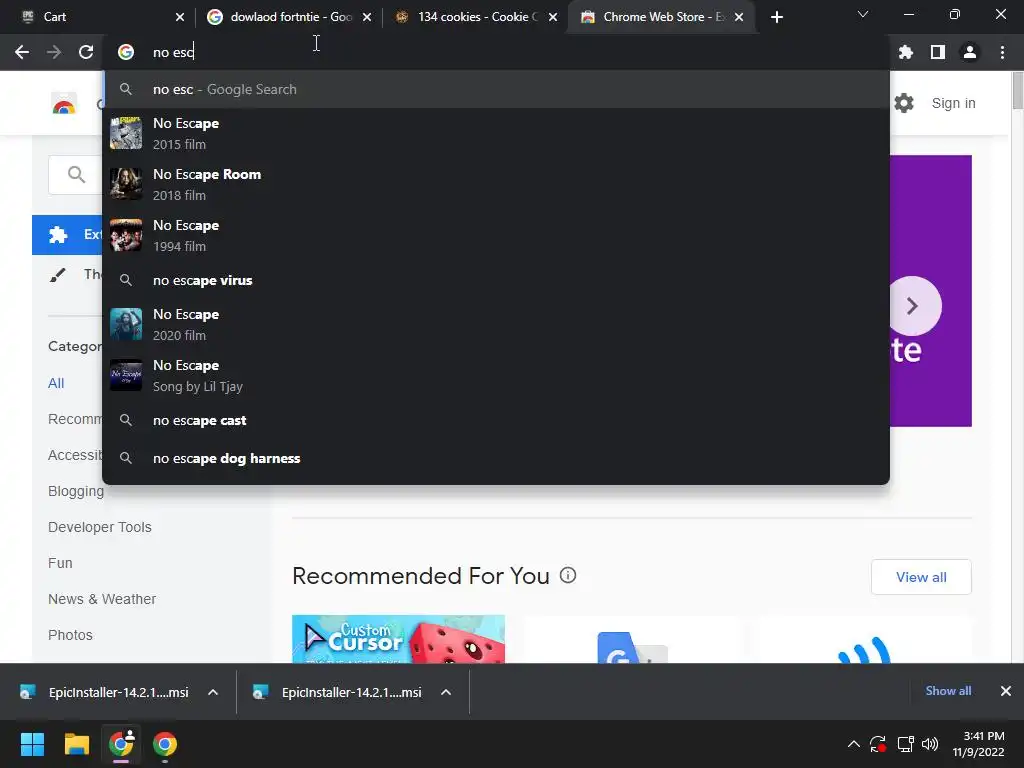Select the All category
Image resolution: width=1024 pixels, height=768 pixels.
(56, 383)
